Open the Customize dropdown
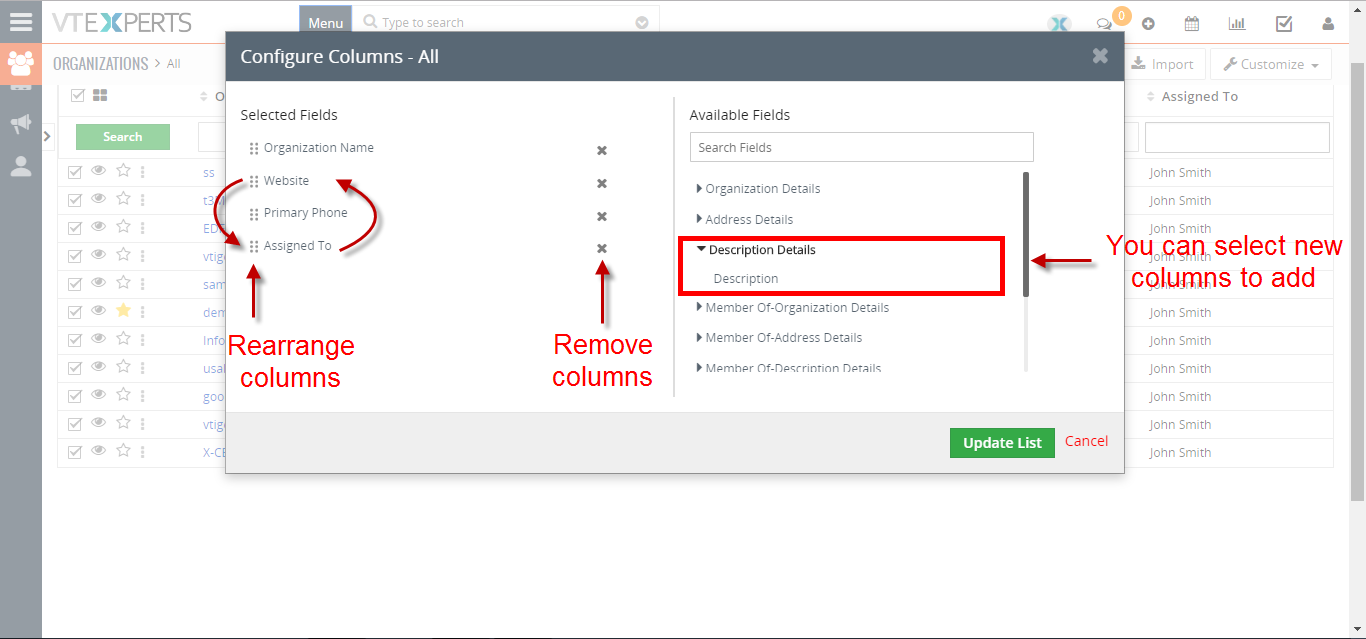 (x=1271, y=64)
